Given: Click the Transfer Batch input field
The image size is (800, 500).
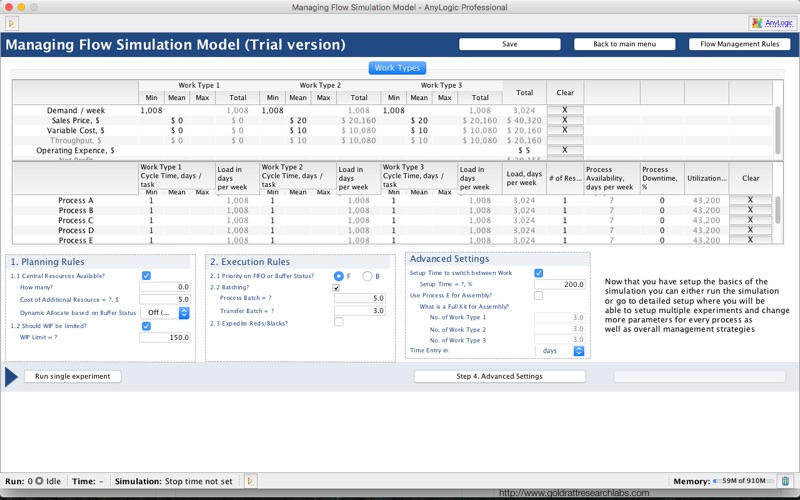Looking at the screenshot, I should pyautogui.click(x=360, y=310).
